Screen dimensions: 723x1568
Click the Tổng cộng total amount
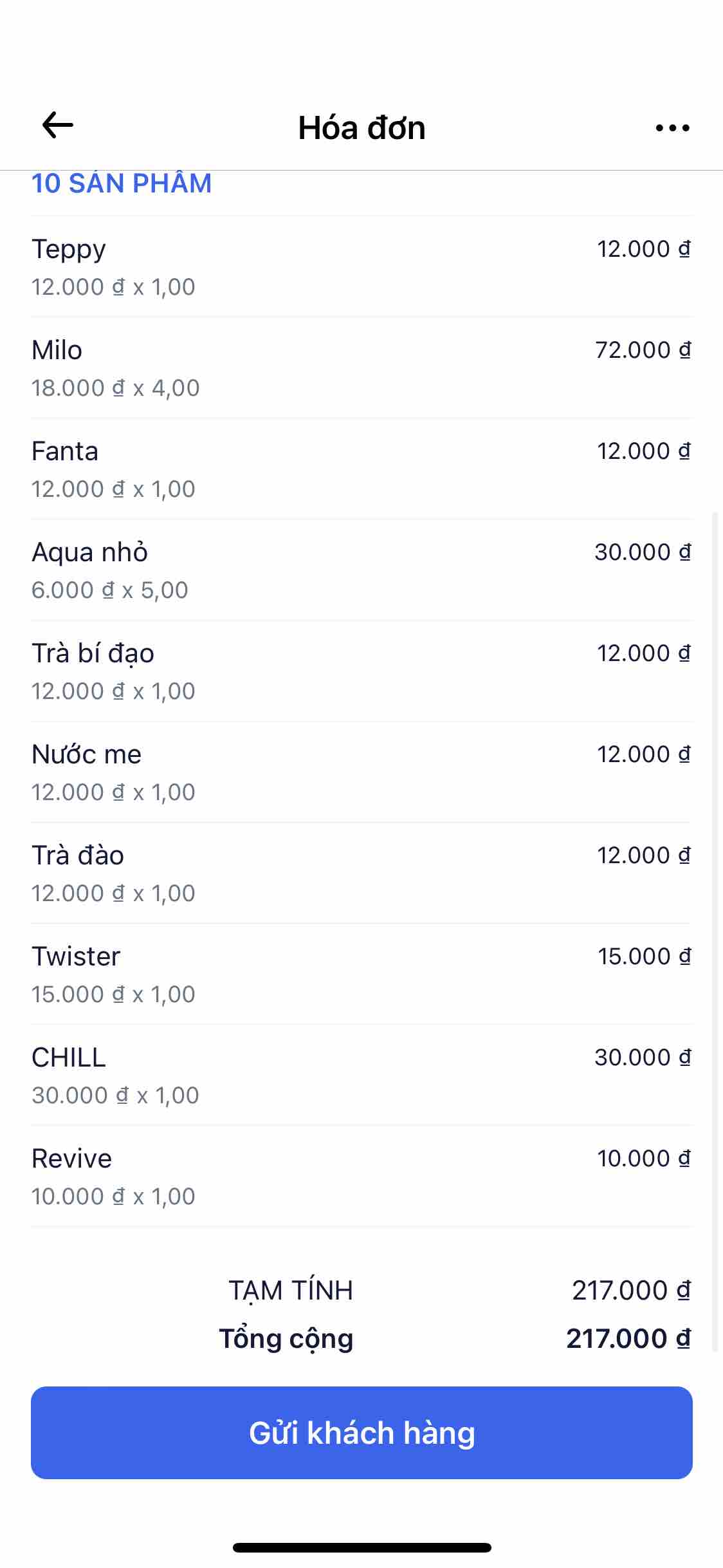pyautogui.click(x=628, y=1339)
